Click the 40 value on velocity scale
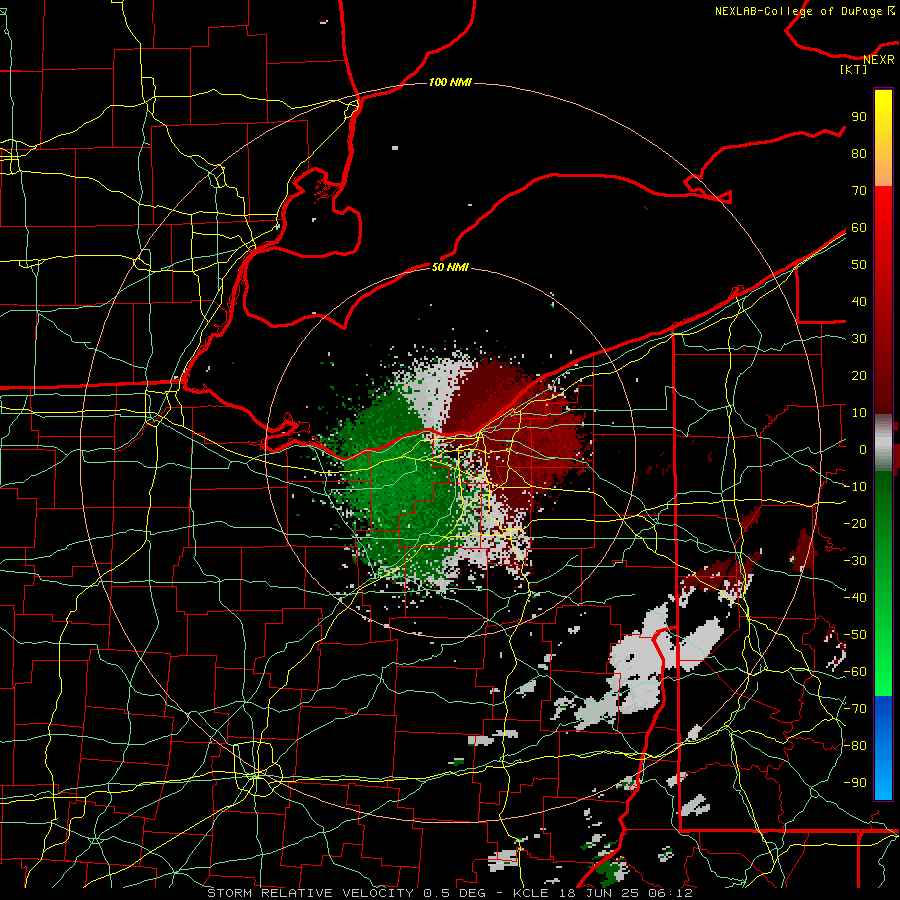Viewport: 900px width, 900px height. click(859, 302)
